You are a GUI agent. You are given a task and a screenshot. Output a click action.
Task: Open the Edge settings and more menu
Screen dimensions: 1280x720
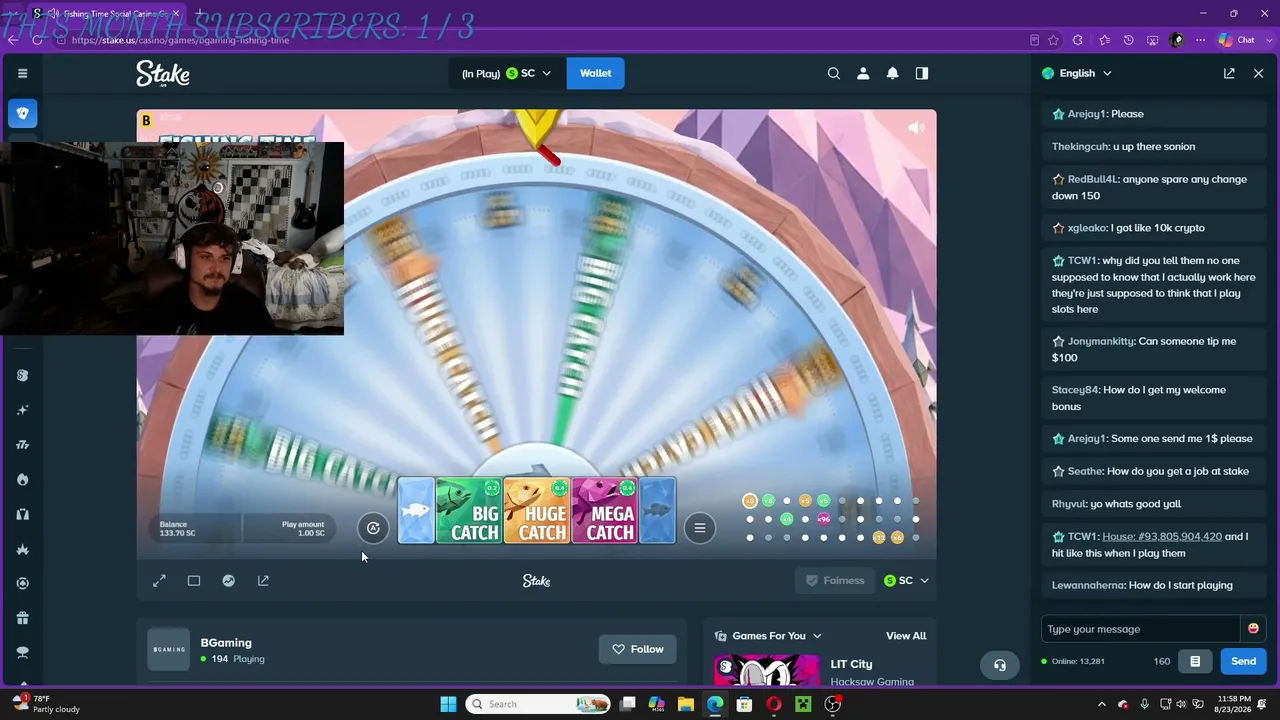(x=1200, y=40)
